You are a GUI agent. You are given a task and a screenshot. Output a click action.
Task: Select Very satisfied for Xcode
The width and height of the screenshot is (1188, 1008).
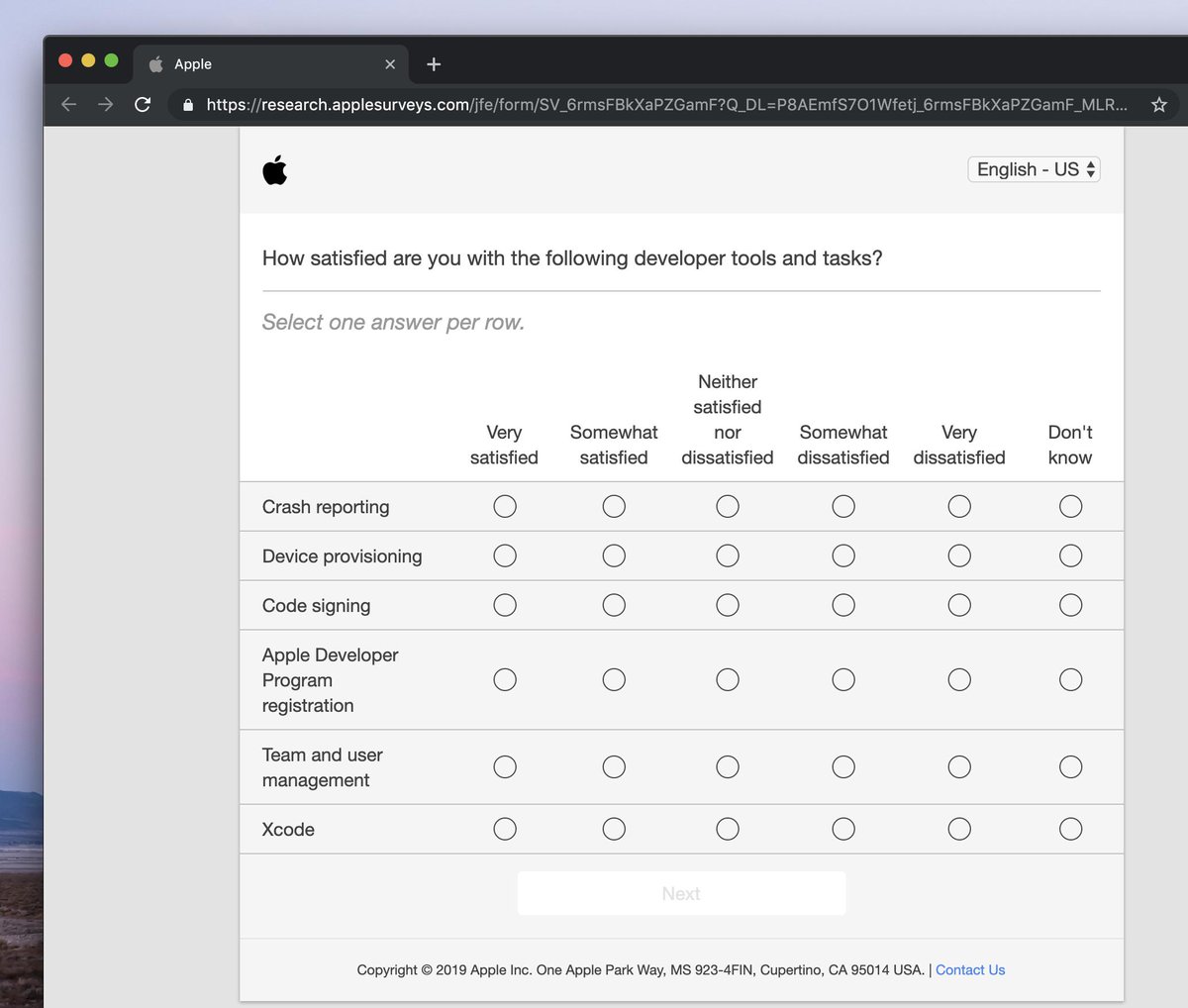[505, 829]
